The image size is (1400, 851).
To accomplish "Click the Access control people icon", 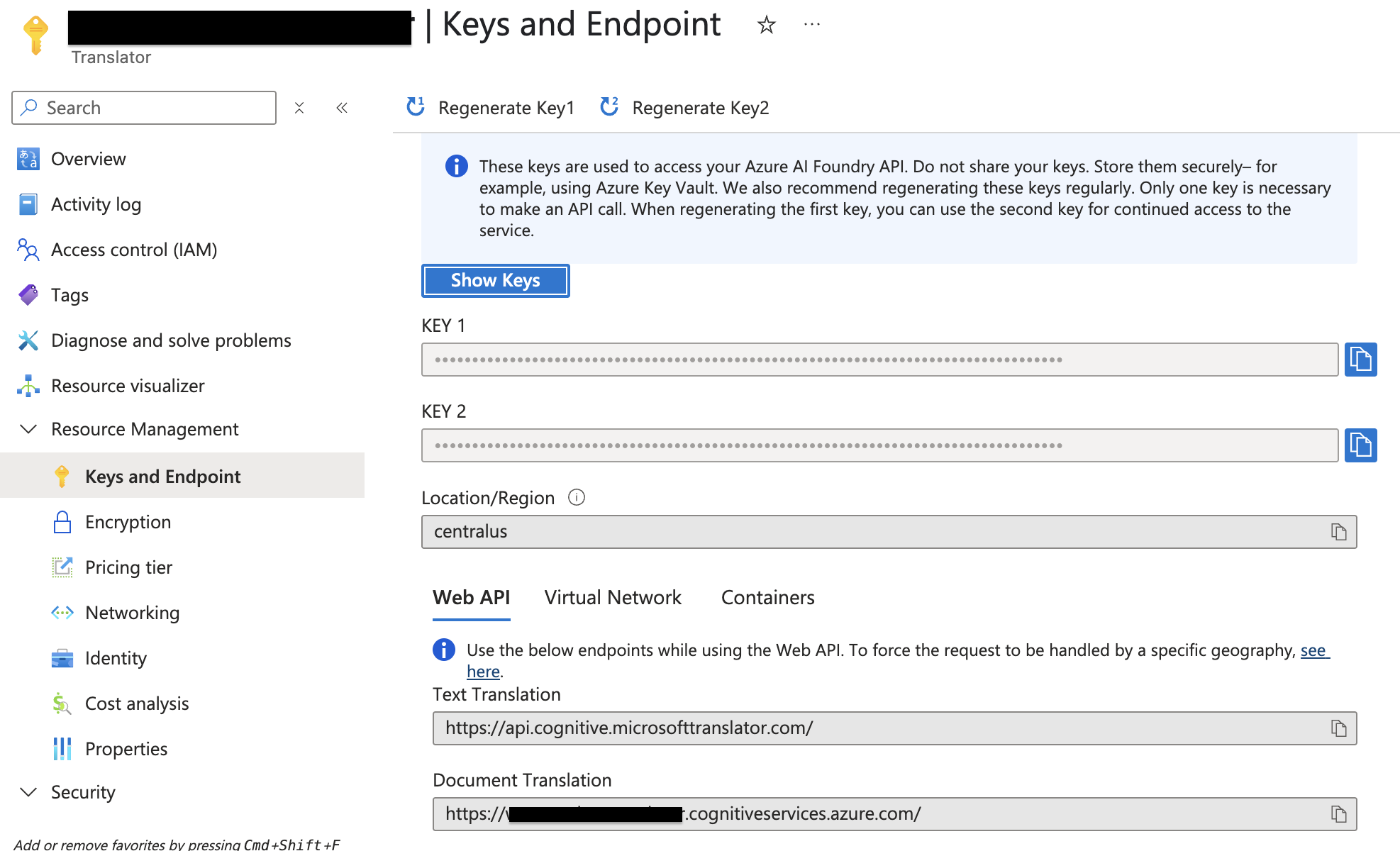I will (28, 250).
